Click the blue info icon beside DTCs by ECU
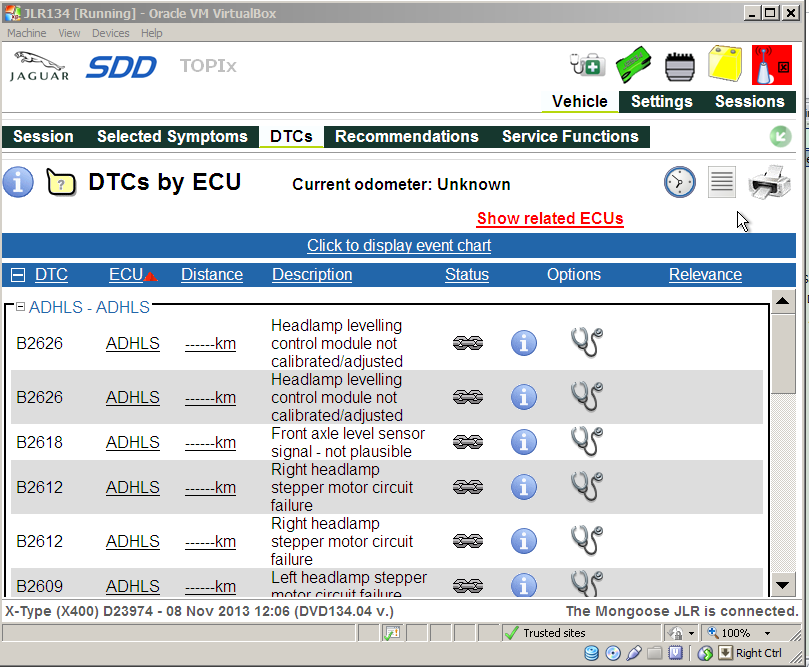This screenshot has width=809, height=667. (18, 182)
